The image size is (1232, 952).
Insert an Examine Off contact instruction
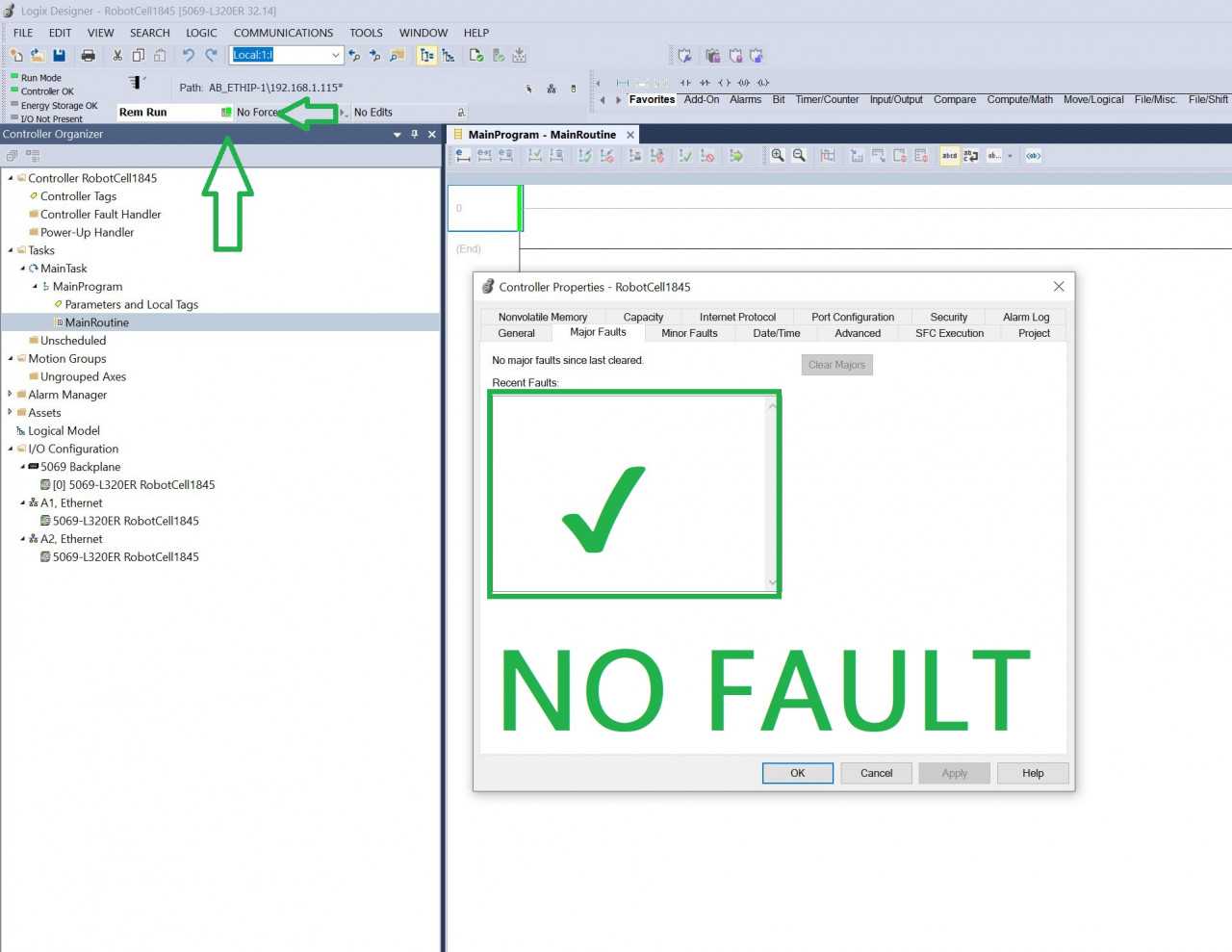click(x=705, y=83)
